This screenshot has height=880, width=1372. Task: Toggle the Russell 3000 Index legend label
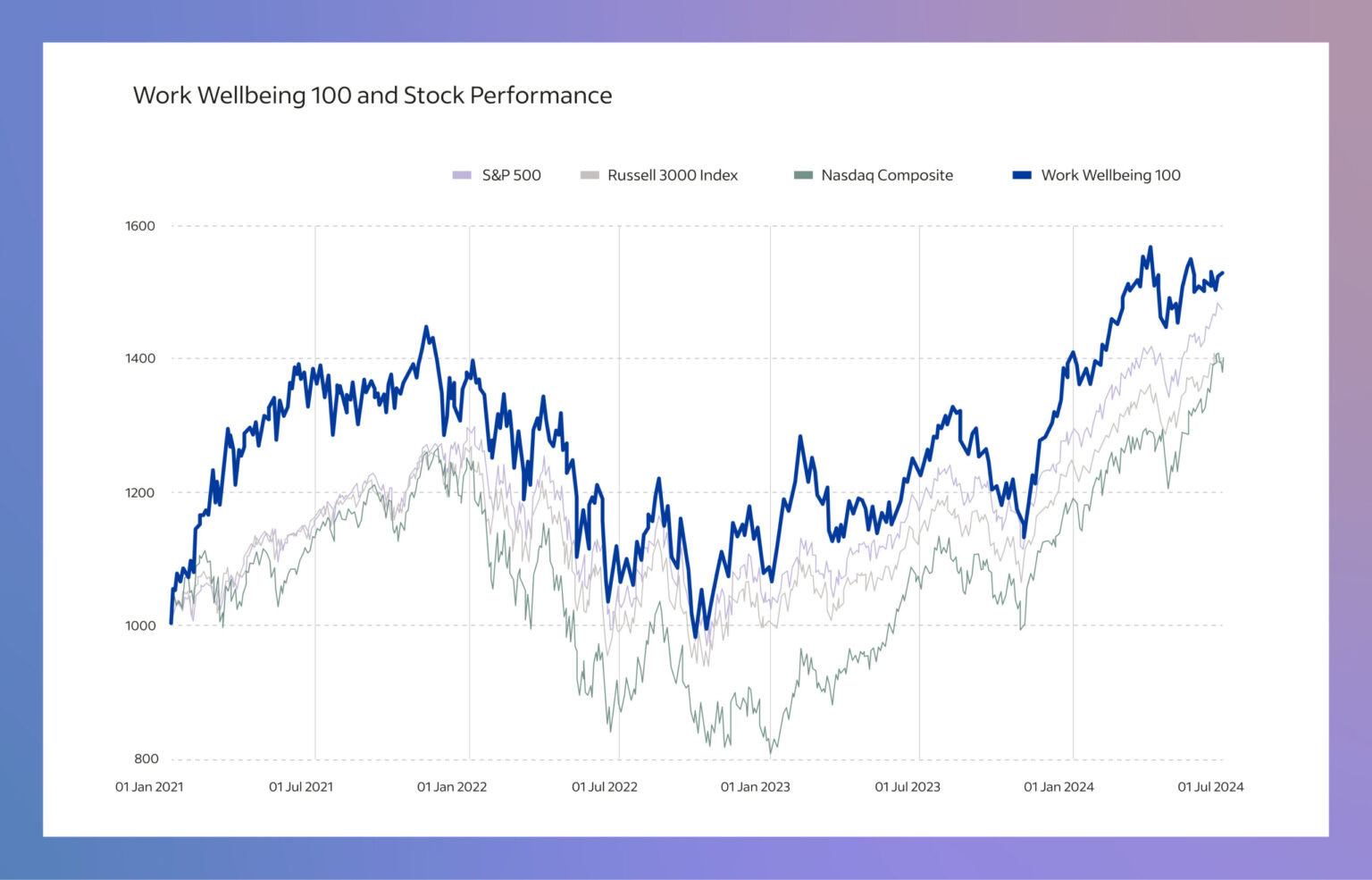click(x=673, y=175)
